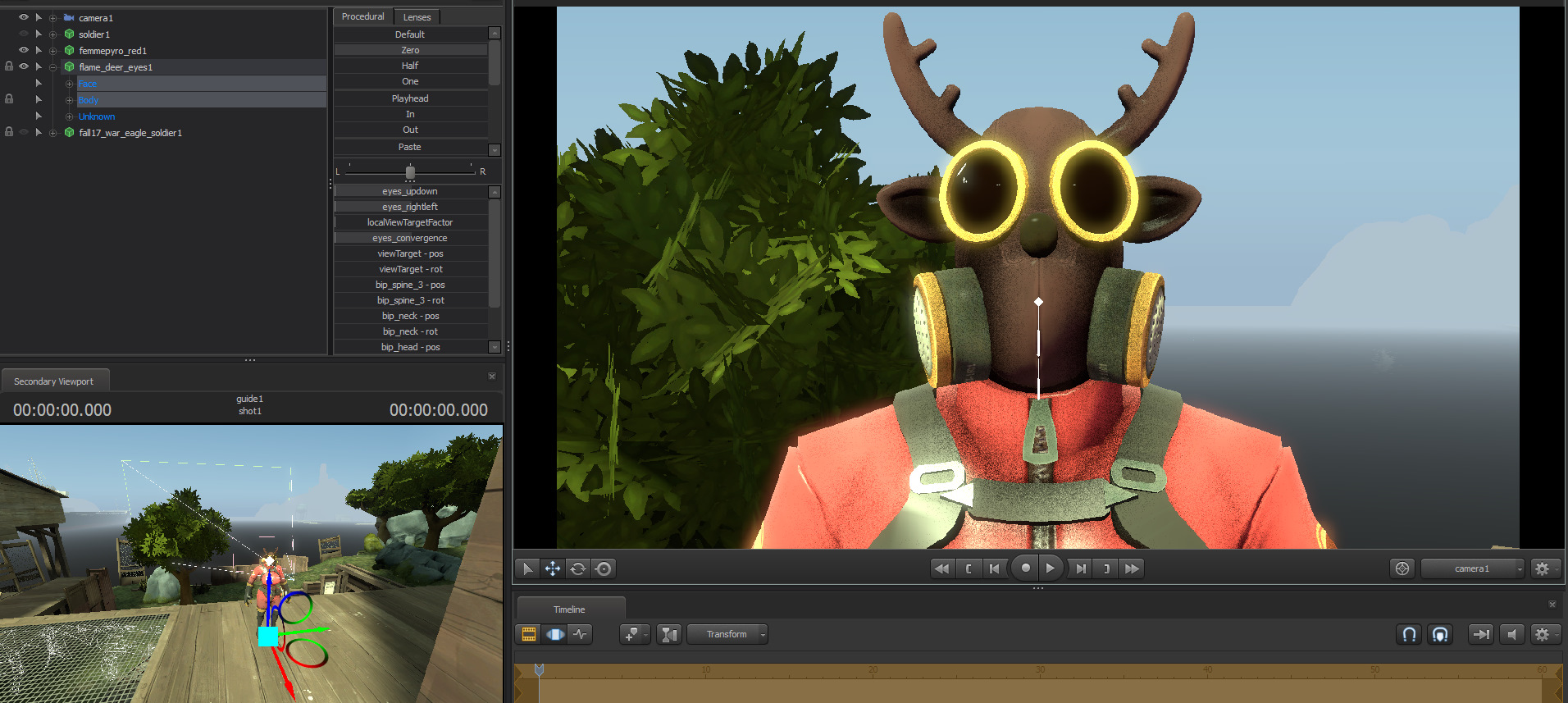Expand the Body control group
This screenshot has height=703, width=1568.
tap(70, 100)
